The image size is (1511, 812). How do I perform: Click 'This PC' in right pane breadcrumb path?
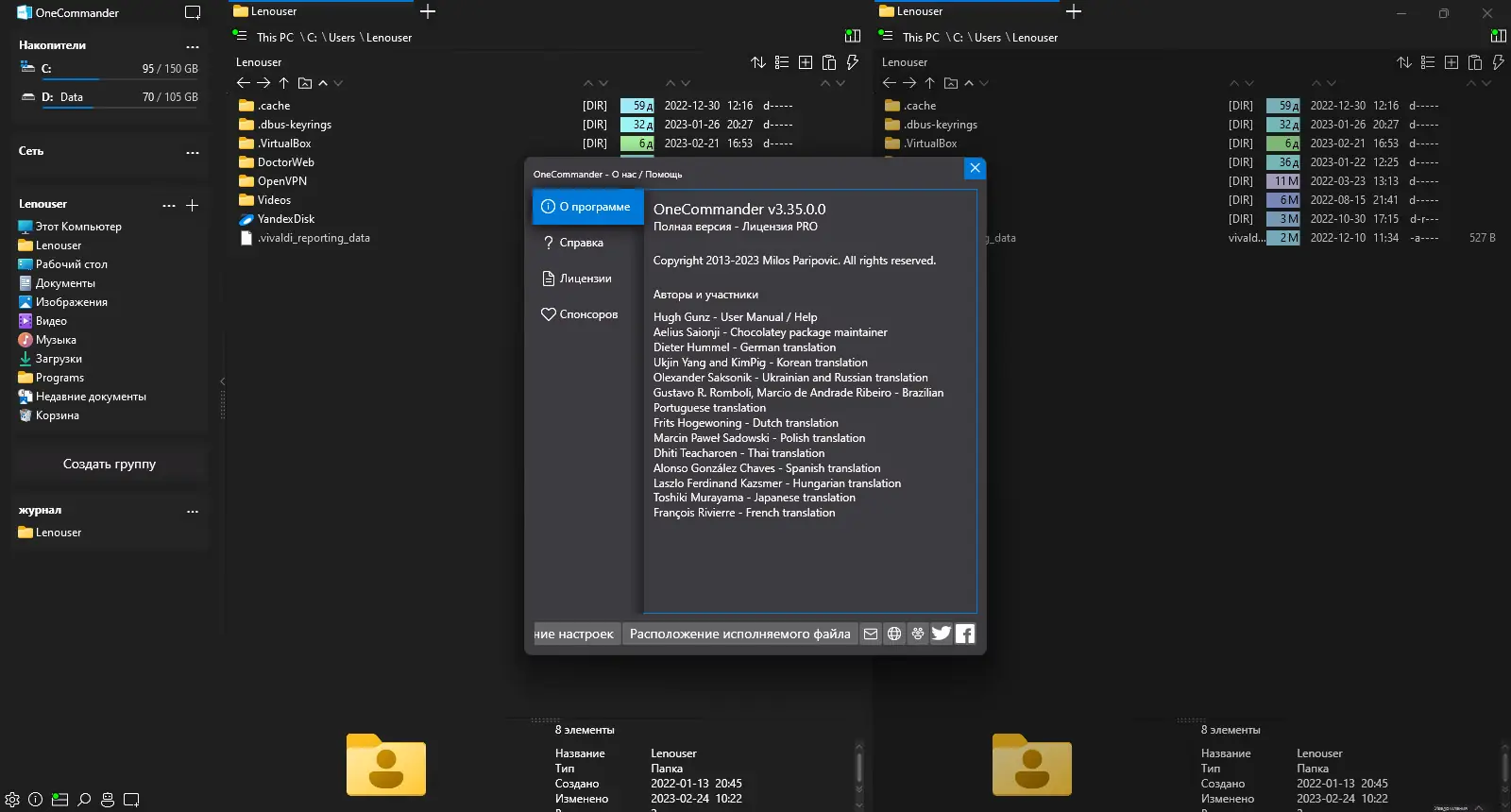tap(921, 38)
